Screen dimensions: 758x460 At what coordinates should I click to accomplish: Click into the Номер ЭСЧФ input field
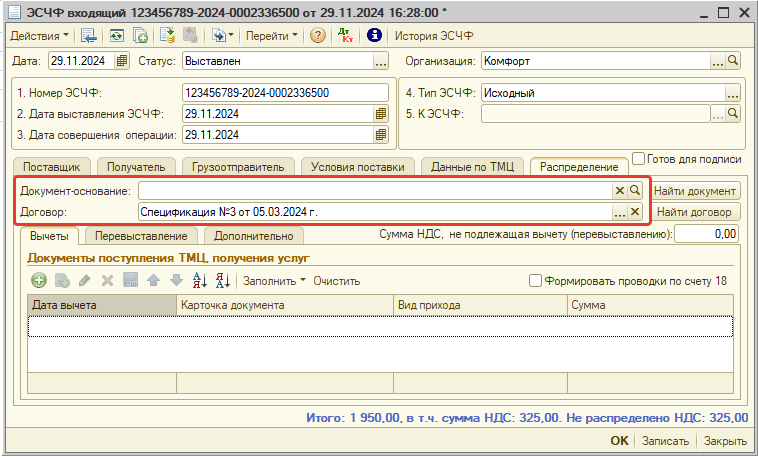285,93
